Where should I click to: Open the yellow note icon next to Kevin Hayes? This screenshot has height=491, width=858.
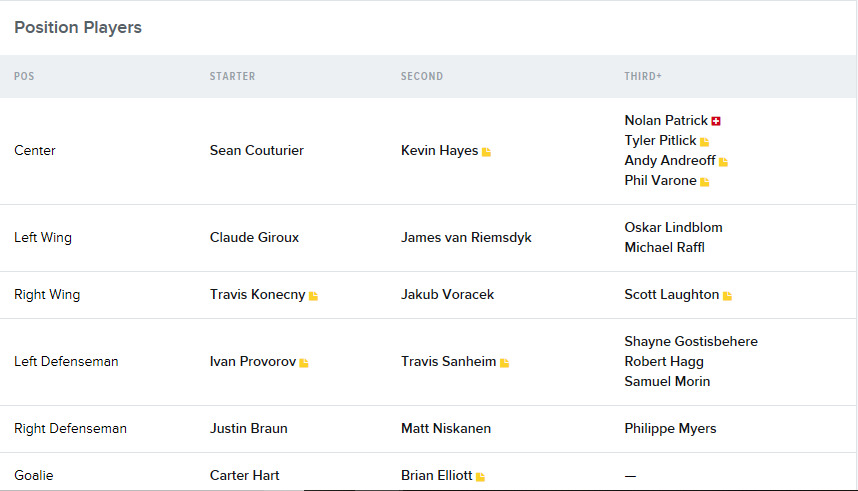point(486,152)
